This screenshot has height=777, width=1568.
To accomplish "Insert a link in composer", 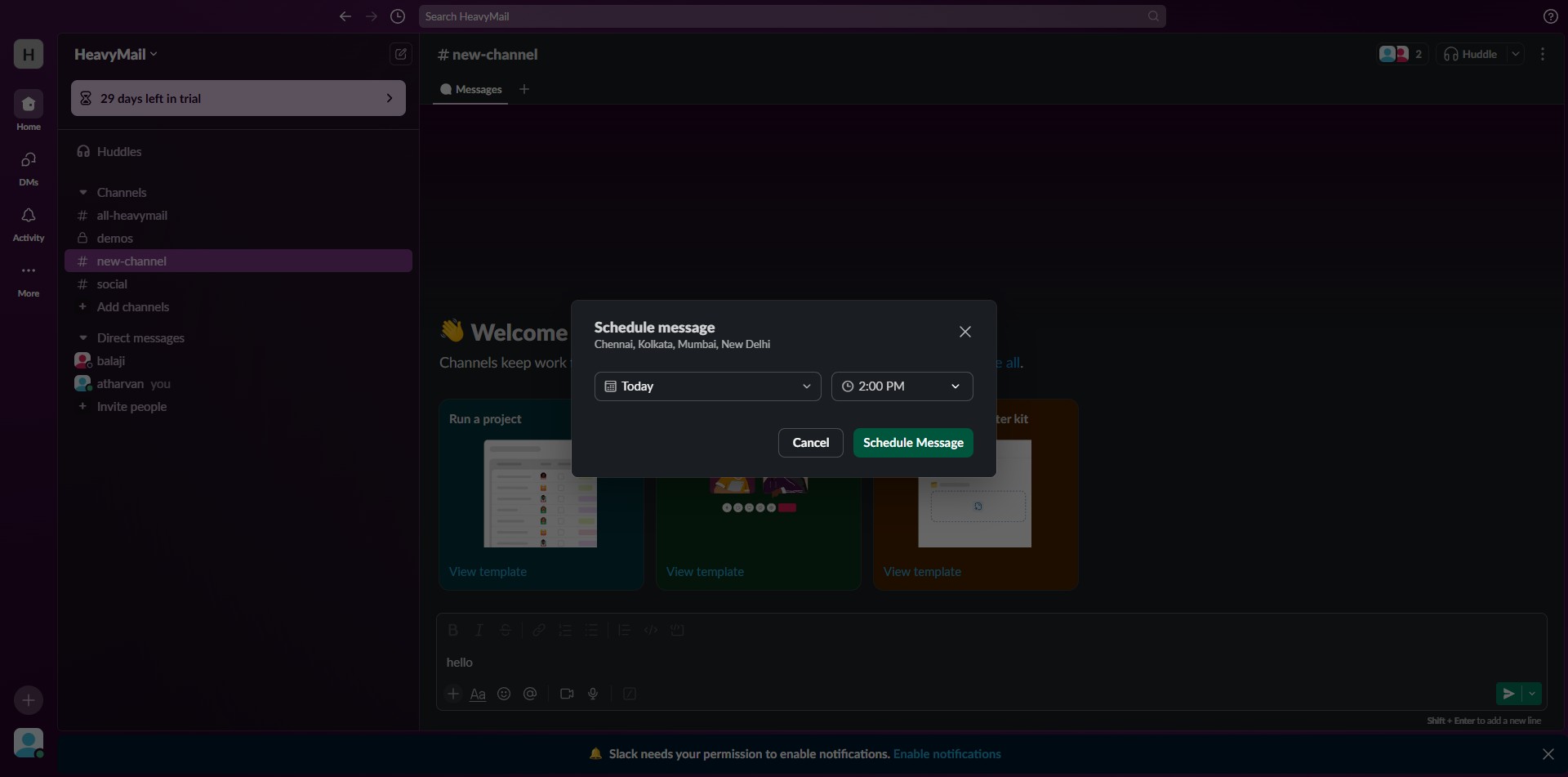I will tap(539, 630).
